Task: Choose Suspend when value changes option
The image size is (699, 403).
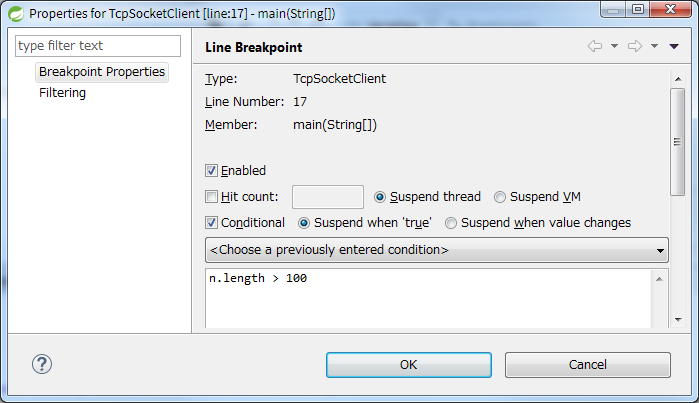Action: click(451, 223)
